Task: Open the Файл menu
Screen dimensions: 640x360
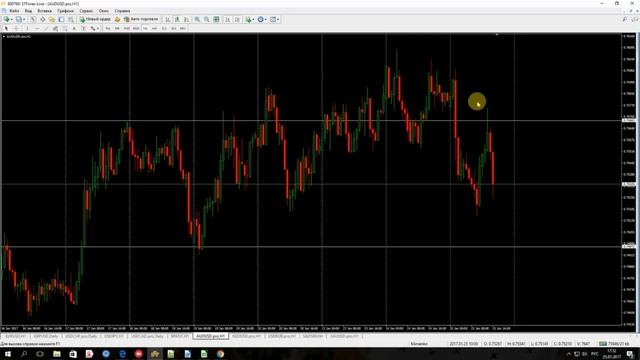Action: (x=14, y=11)
